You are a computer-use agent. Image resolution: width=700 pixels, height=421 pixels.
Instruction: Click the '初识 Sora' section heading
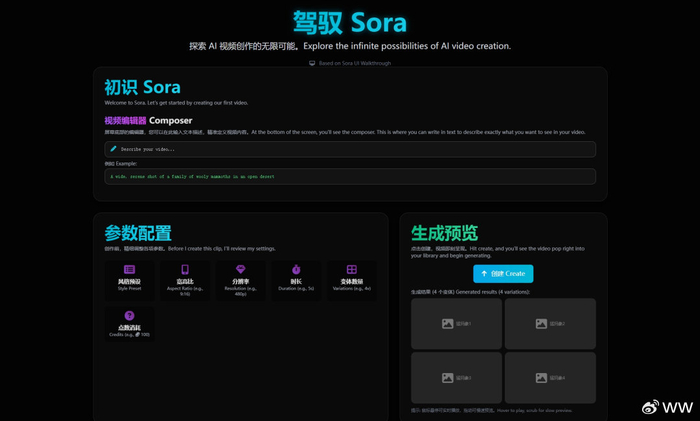point(142,88)
